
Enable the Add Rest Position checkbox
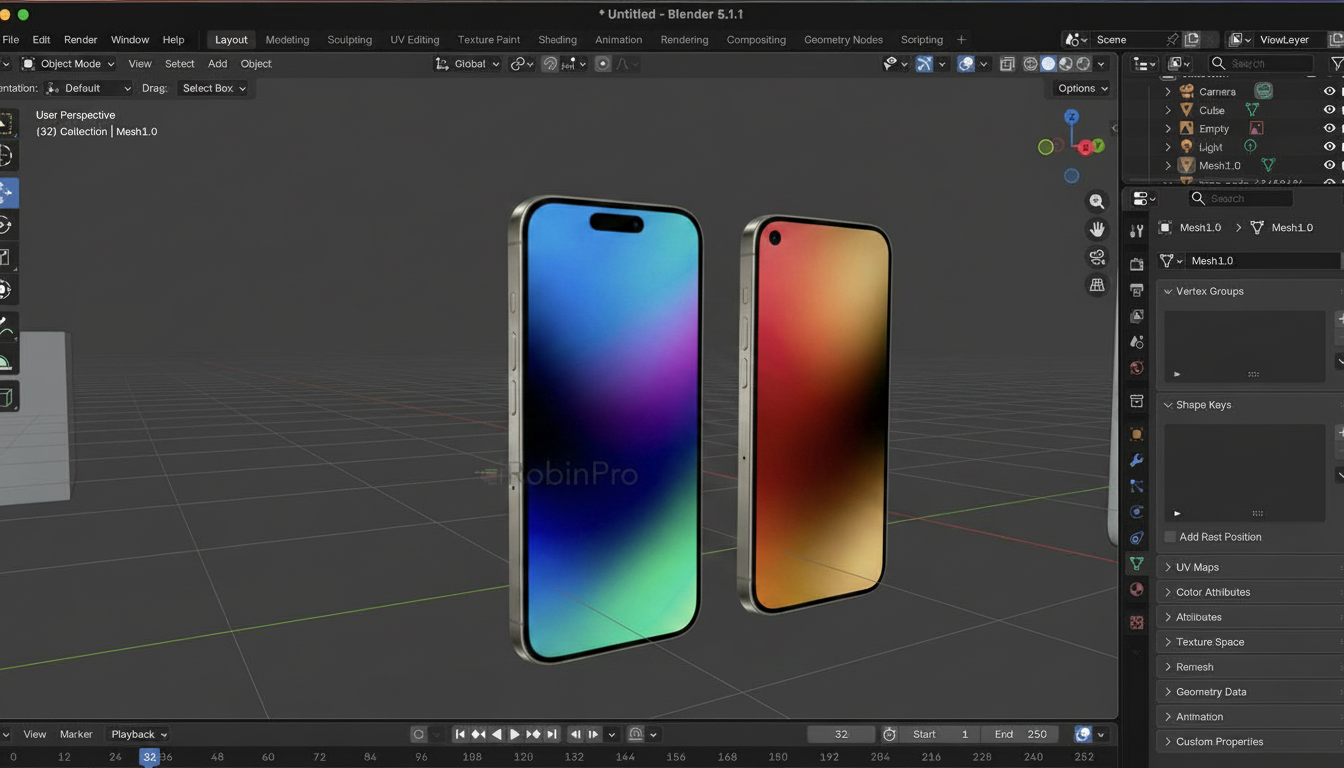[1170, 537]
